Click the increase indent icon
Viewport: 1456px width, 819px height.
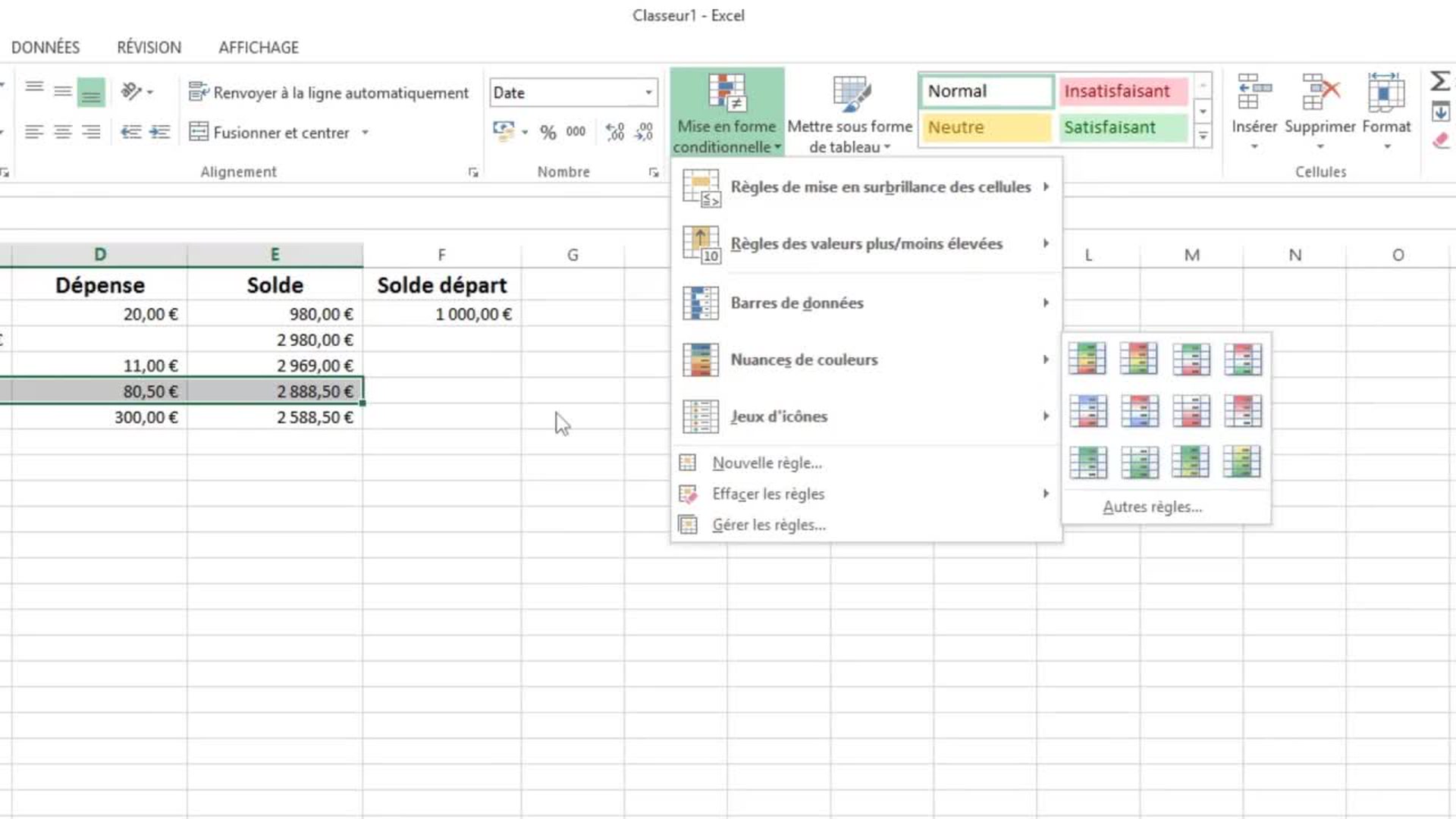pyautogui.click(x=159, y=133)
